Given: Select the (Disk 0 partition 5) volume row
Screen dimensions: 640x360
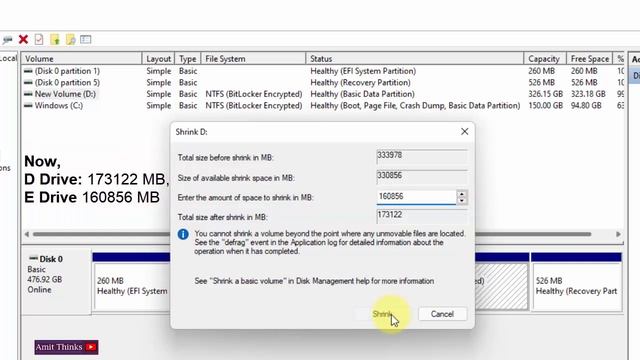Looking at the screenshot, I should 322,82.
